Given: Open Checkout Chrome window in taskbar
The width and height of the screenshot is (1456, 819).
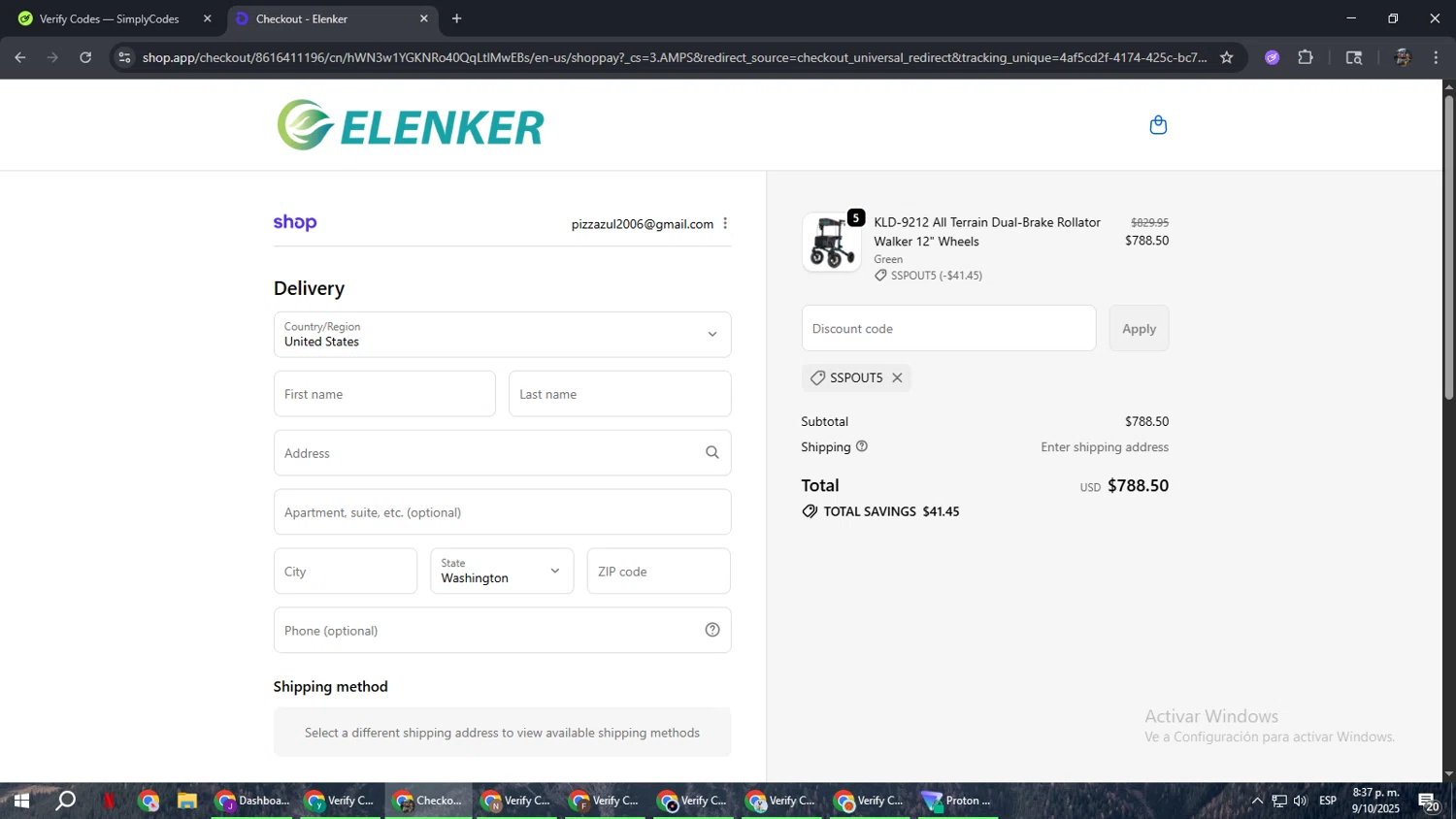Looking at the screenshot, I should click(x=428, y=801).
